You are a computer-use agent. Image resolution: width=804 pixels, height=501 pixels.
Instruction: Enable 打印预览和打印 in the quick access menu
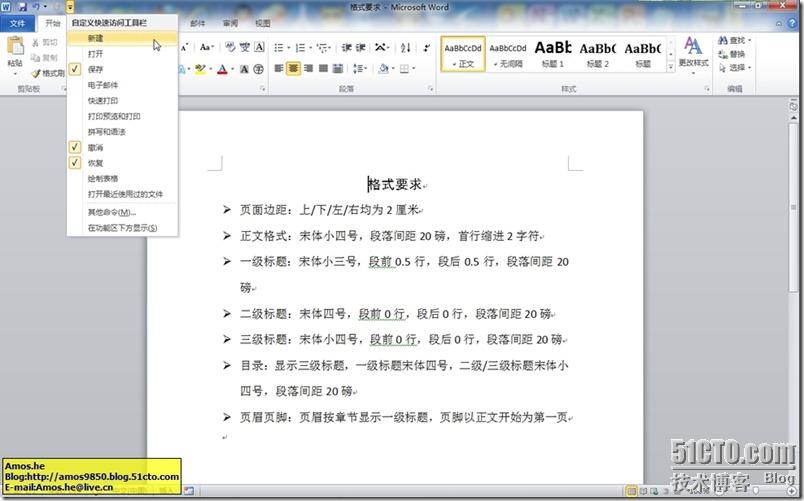(123, 116)
